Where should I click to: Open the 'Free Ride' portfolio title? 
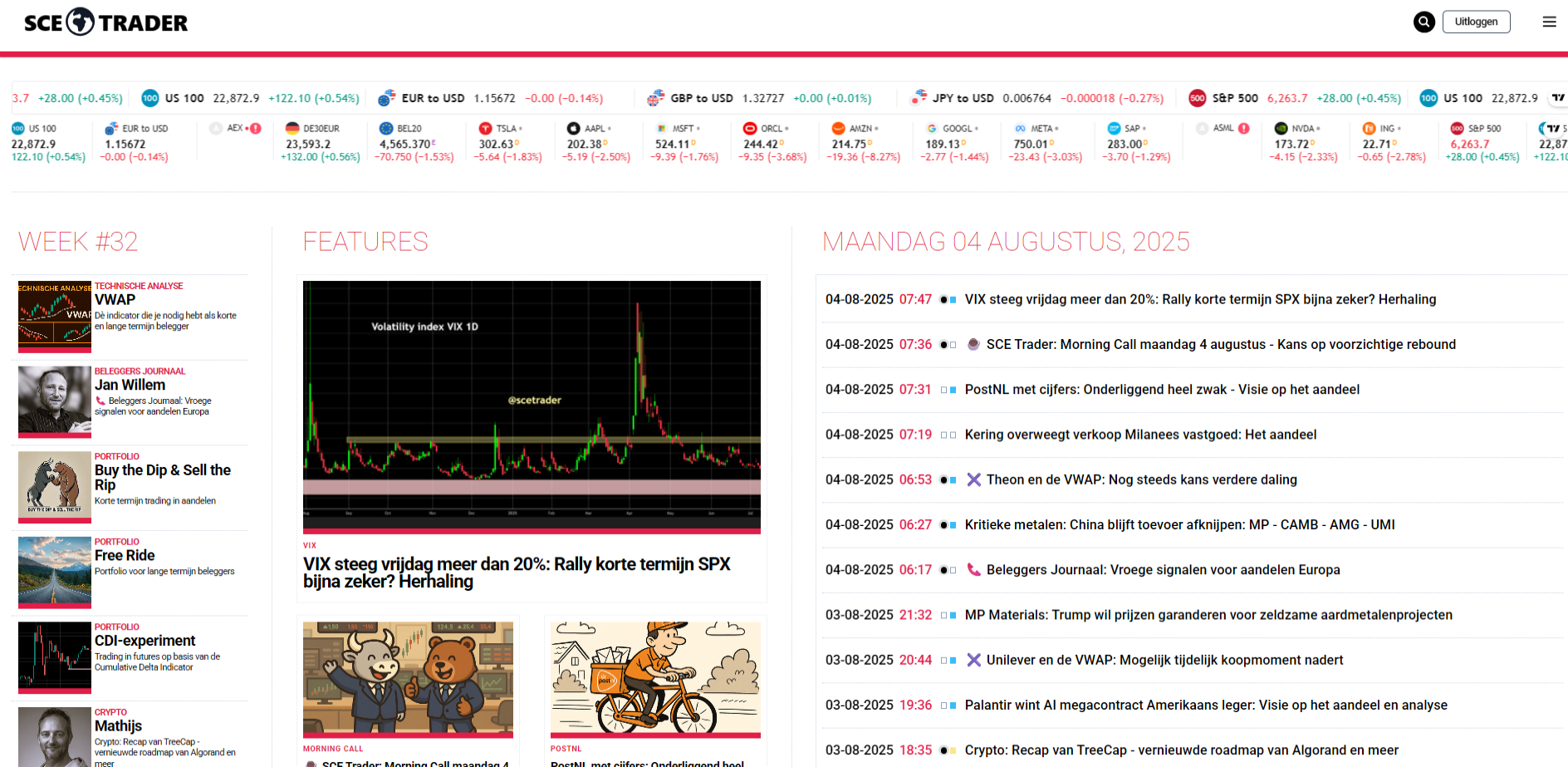(125, 555)
